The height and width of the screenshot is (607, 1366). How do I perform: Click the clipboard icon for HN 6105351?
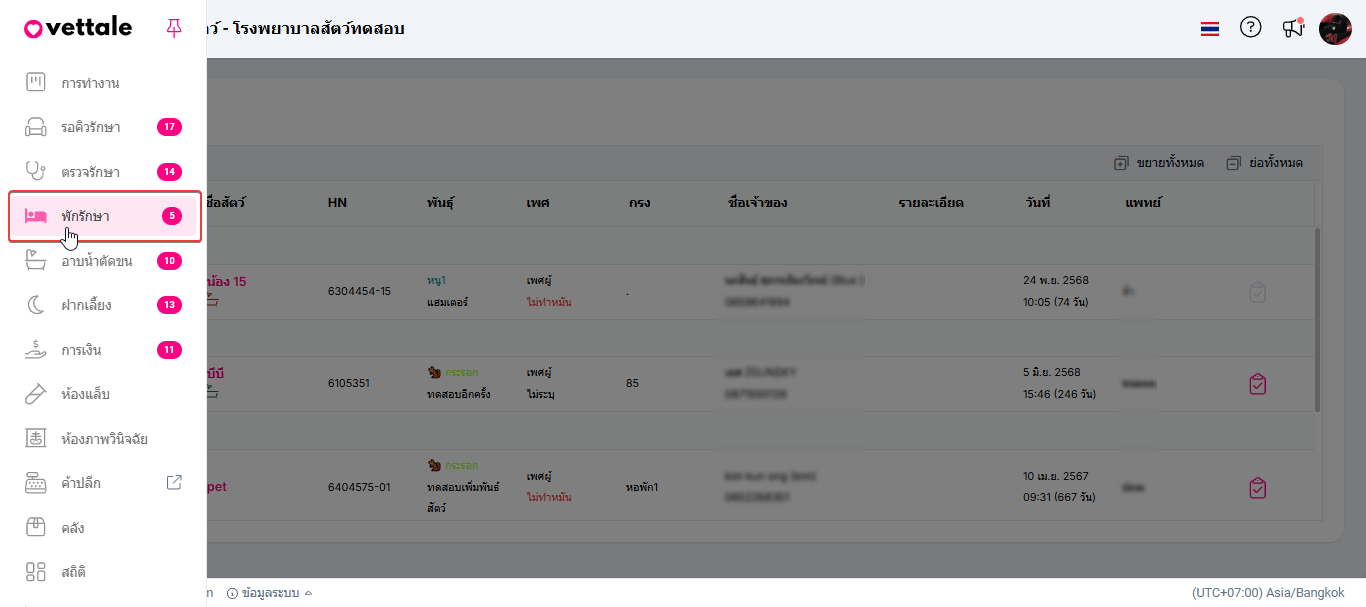[x=1258, y=384]
